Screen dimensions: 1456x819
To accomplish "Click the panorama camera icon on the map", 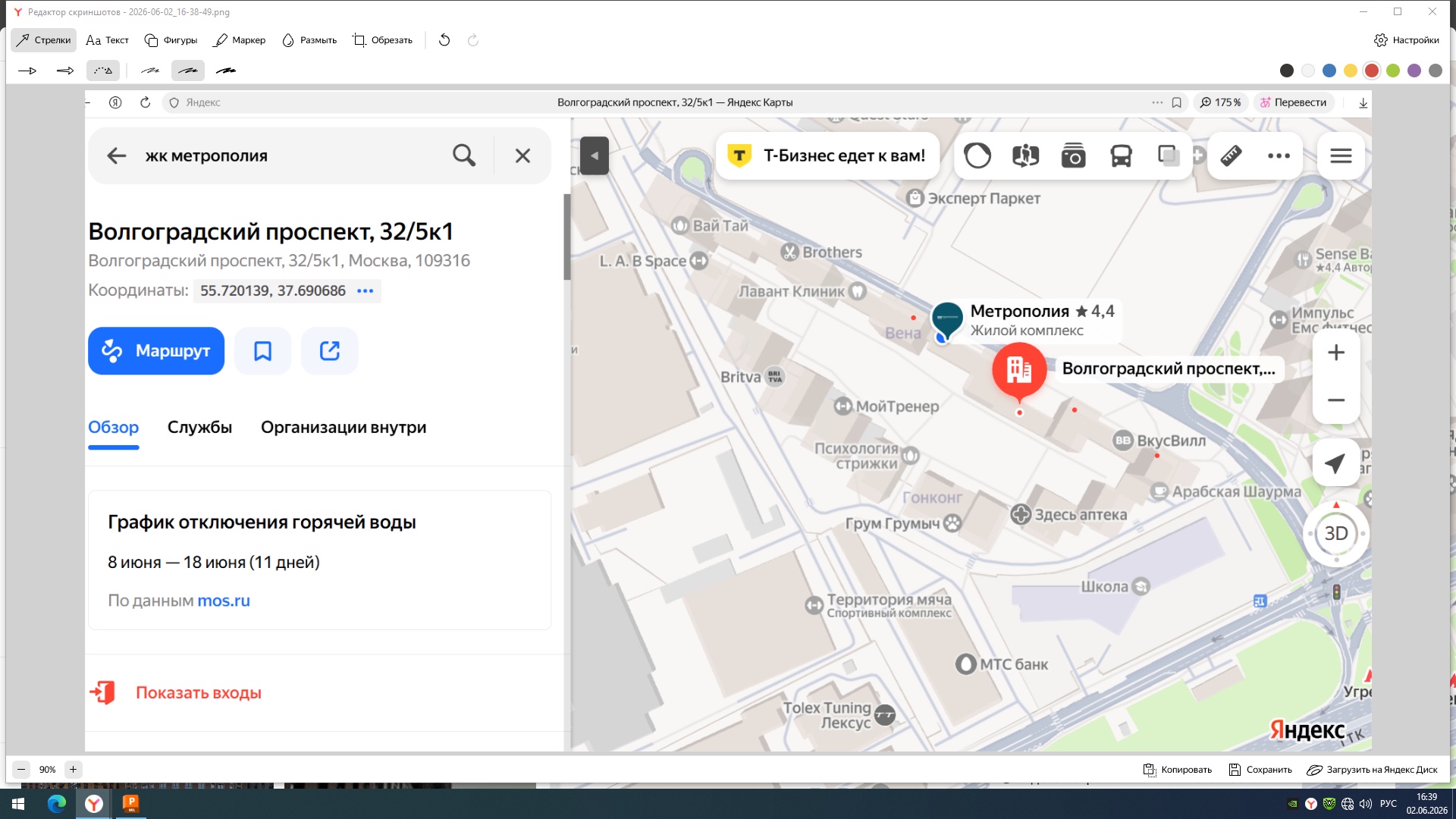I will [x=1073, y=155].
